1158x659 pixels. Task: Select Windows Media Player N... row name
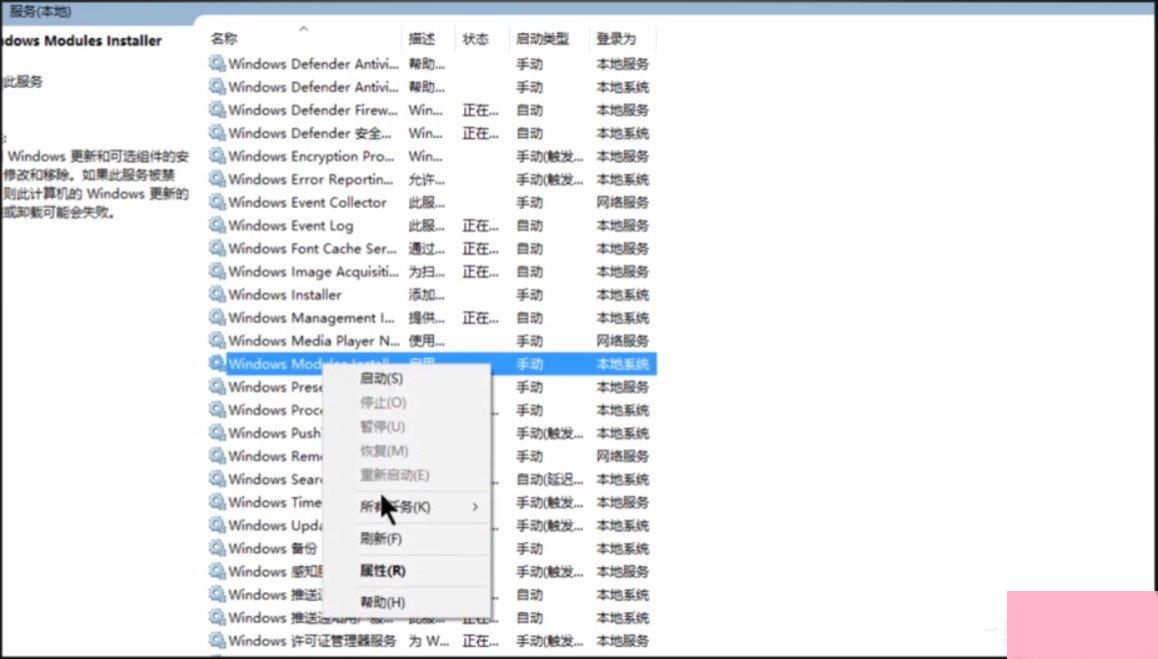[314, 341]
